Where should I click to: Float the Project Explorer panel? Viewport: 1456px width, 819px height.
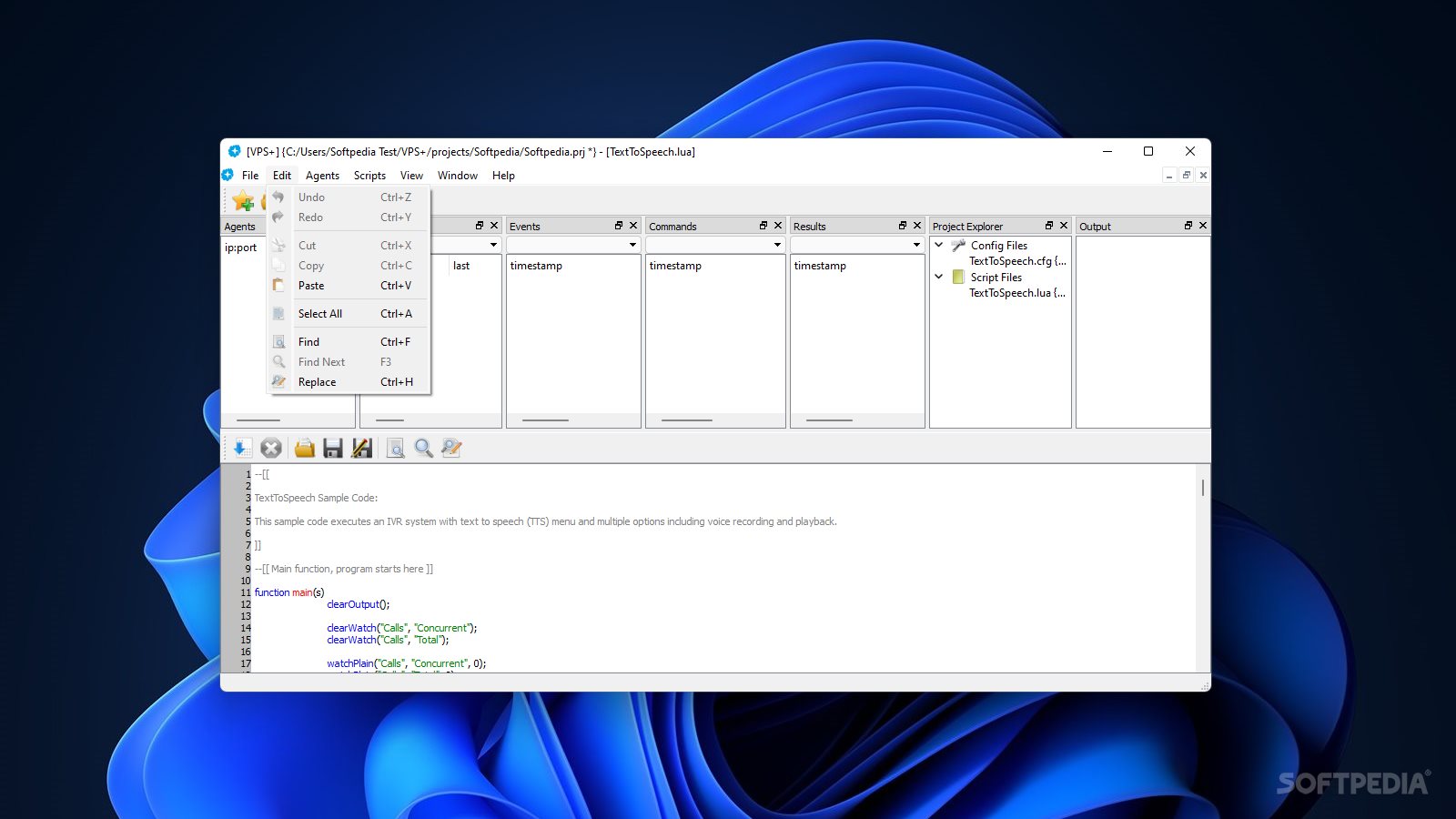pyautogui.click(x=1049, y=226)
